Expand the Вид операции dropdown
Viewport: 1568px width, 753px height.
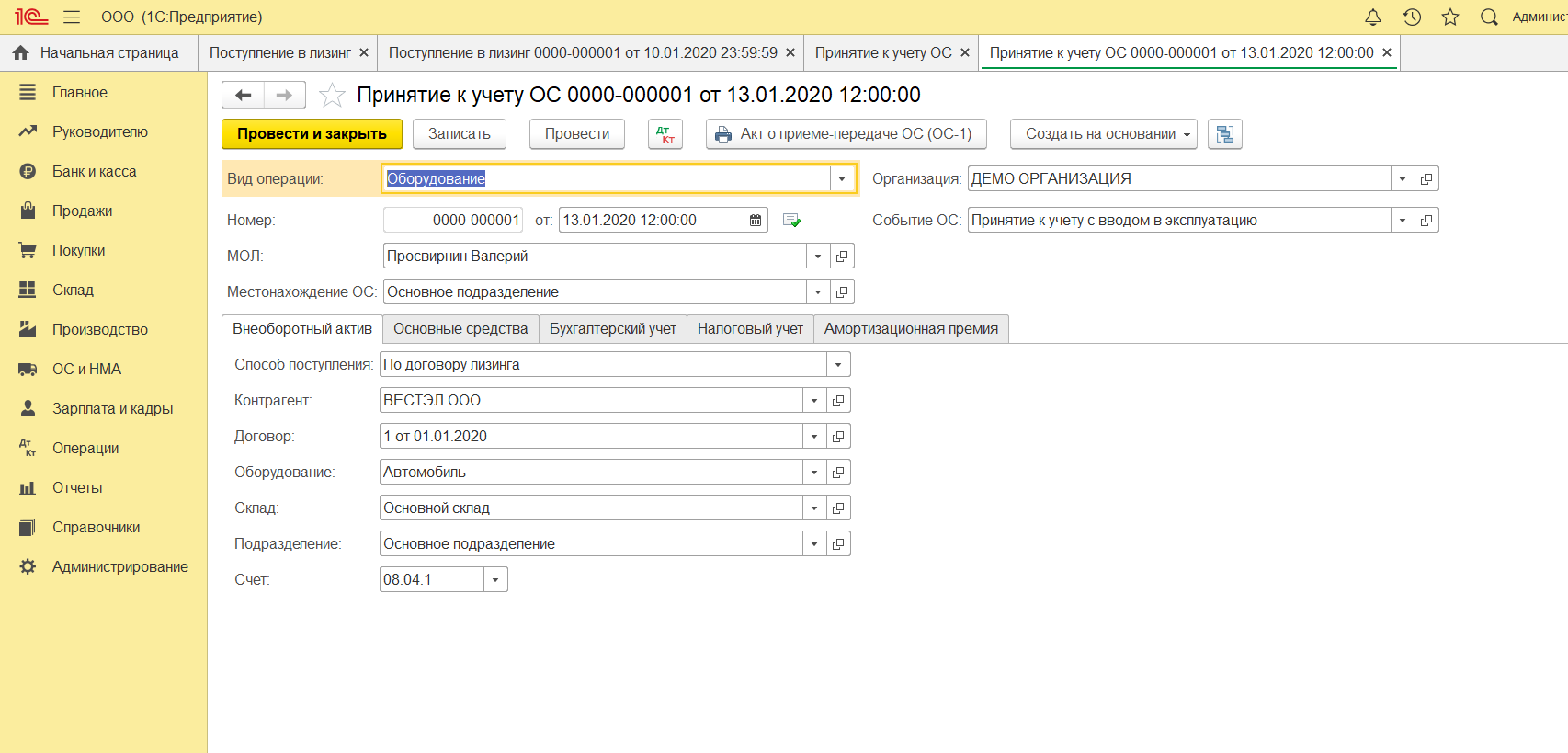[842, 178]
